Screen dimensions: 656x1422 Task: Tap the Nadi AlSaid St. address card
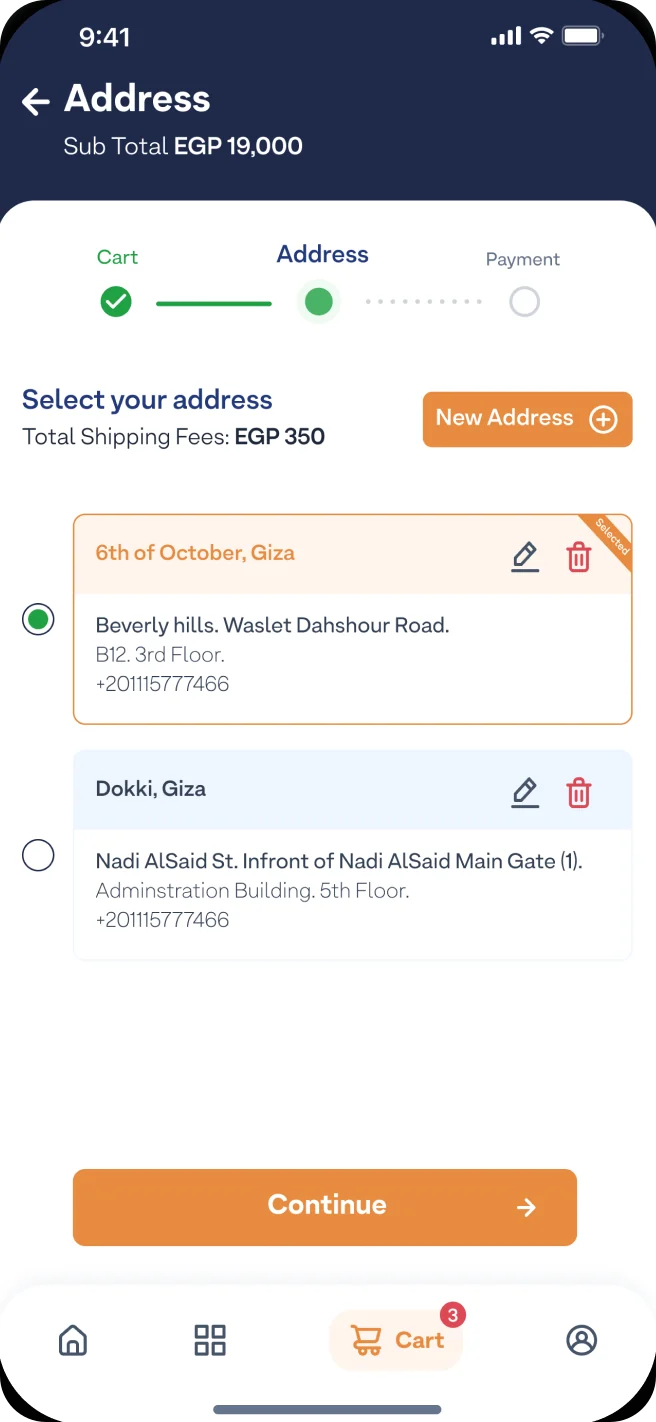point(353,855)
